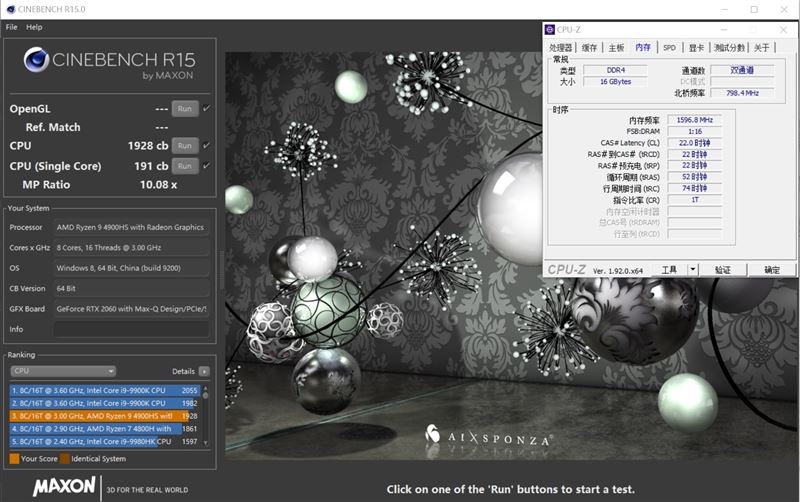
Task: Run the CPU Single Core benchmark
Action: point(185,166)
